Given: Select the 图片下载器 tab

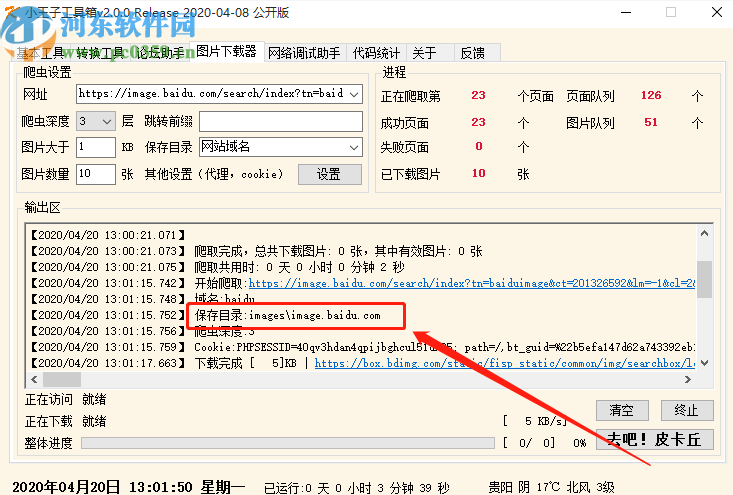Looking at the screenshot, I should [227, 51].
